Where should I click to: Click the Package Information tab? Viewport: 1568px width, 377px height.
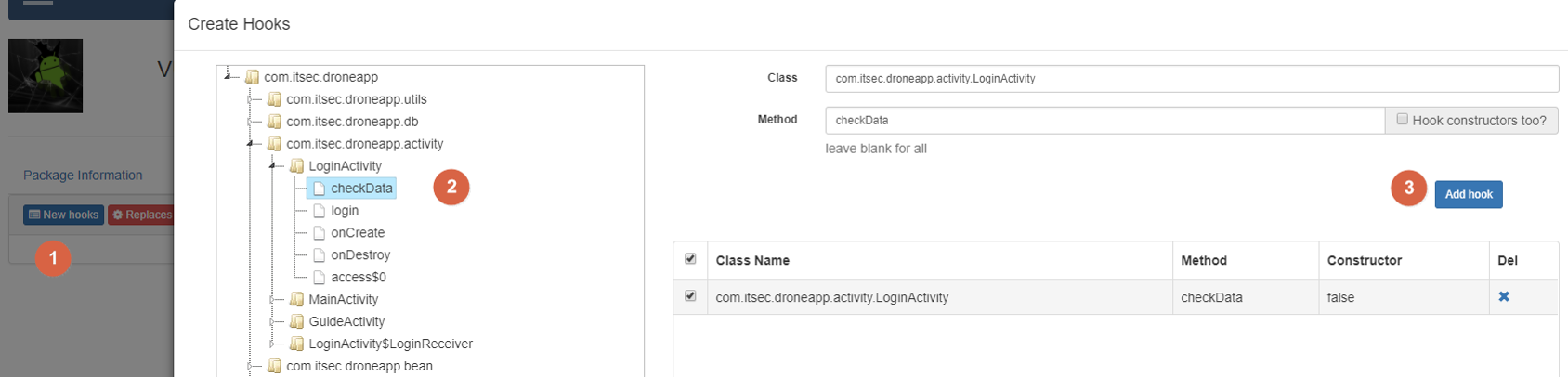83,175
